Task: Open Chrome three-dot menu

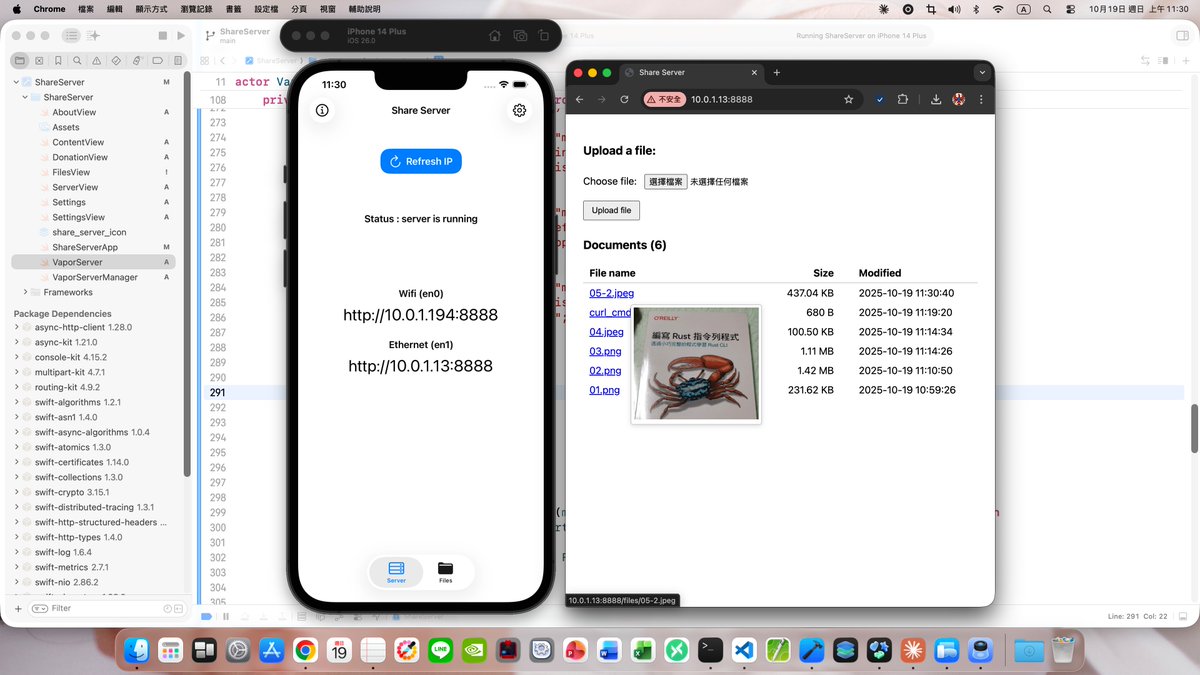Action: tap(981, 99)
